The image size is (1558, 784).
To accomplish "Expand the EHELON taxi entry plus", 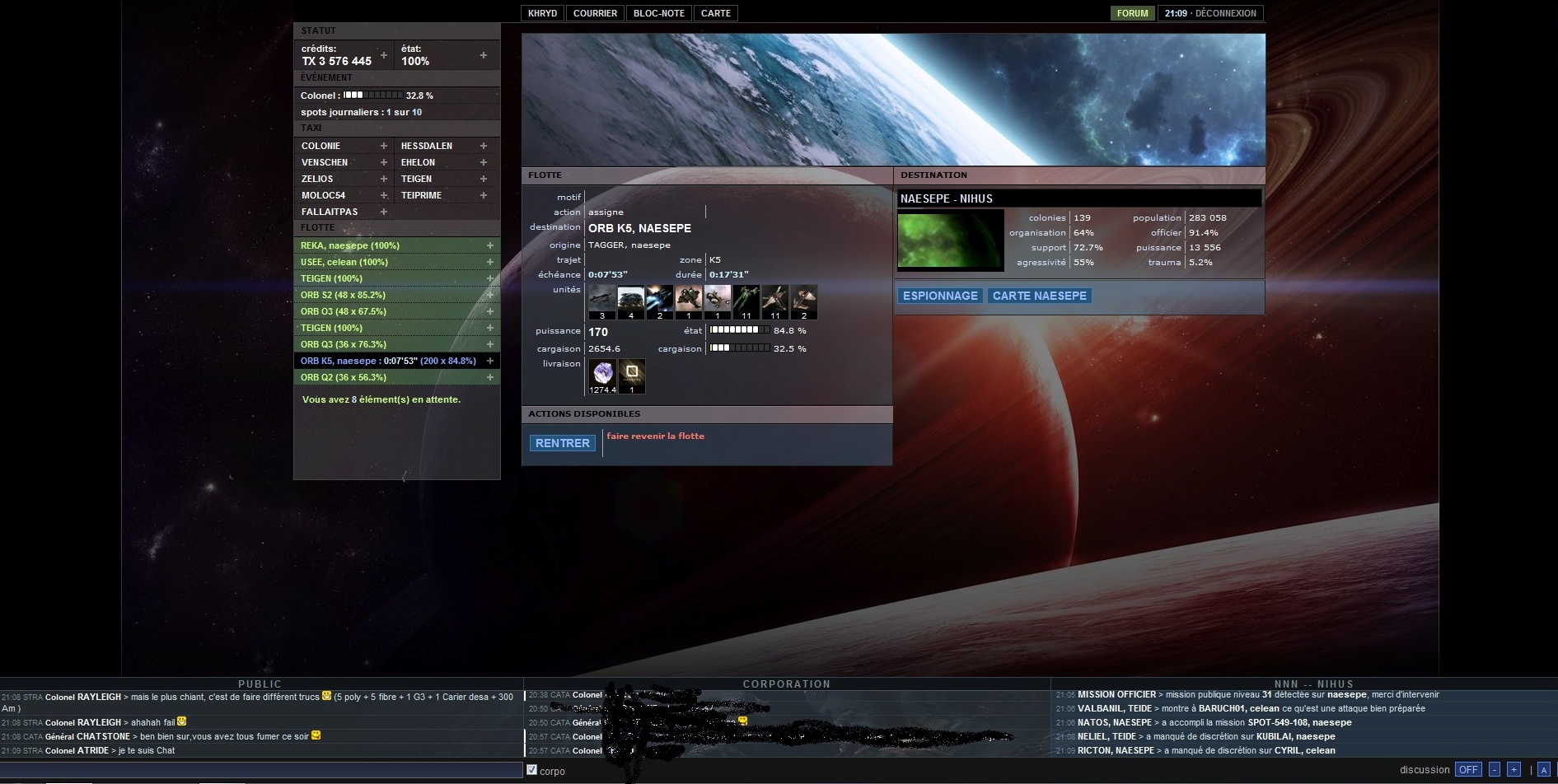I will pos(484,162).
